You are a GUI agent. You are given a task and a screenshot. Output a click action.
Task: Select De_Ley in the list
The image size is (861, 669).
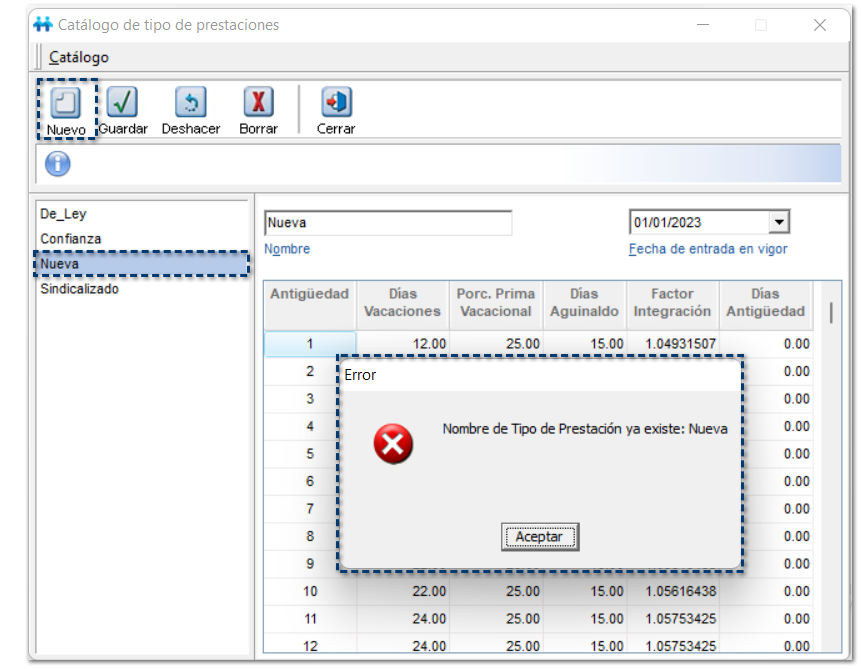click(63, 214)
